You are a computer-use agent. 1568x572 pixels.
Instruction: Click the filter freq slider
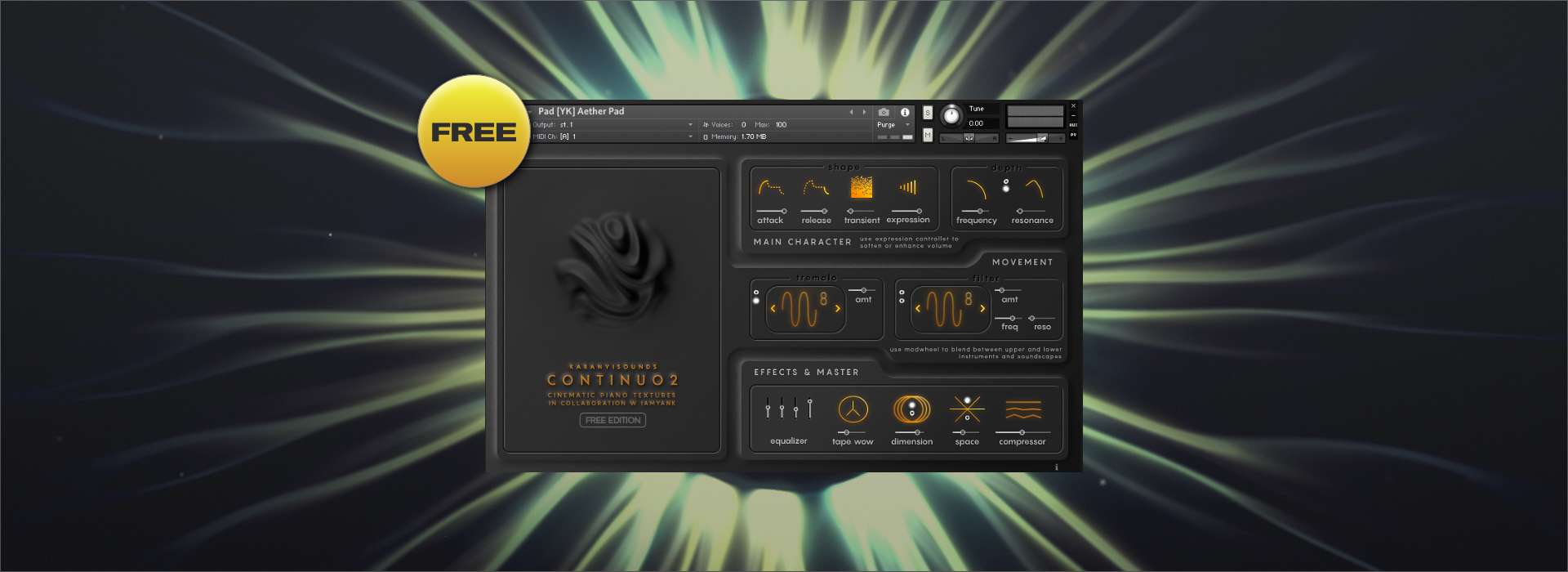[x=1009, y=318]
